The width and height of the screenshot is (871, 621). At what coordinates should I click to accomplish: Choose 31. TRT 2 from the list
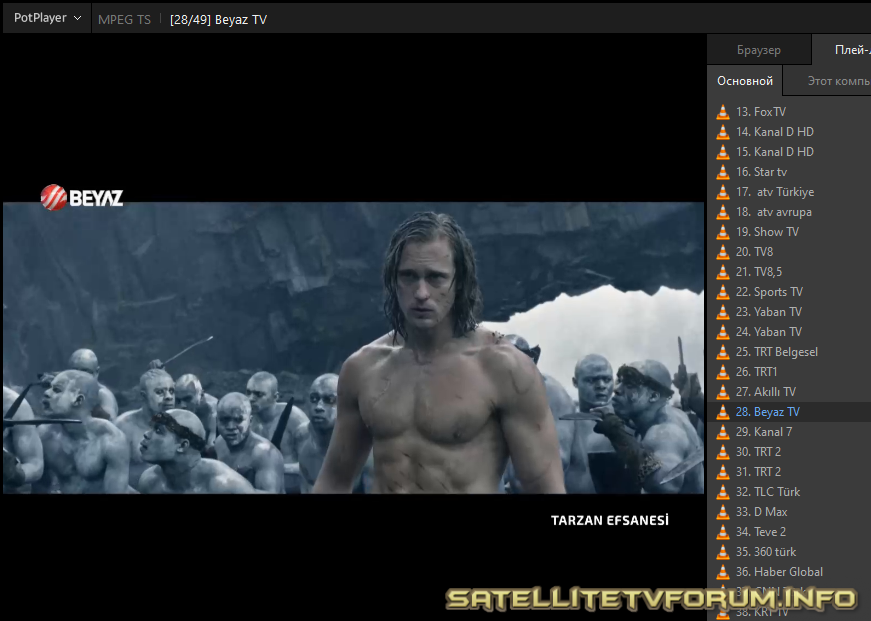[789, 472]
